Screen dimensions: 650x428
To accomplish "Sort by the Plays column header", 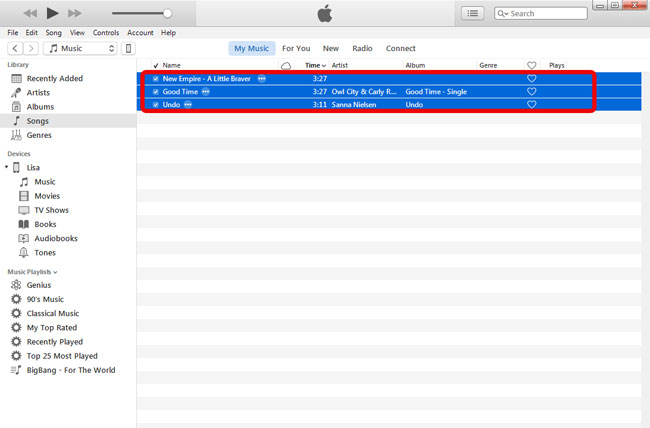I will [557, 65].
